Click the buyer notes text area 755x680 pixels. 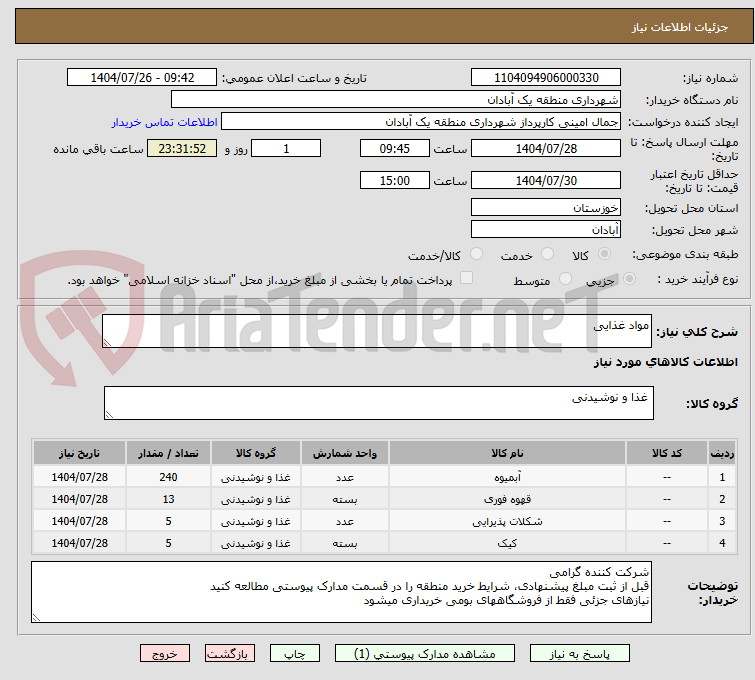coord(341,592)
